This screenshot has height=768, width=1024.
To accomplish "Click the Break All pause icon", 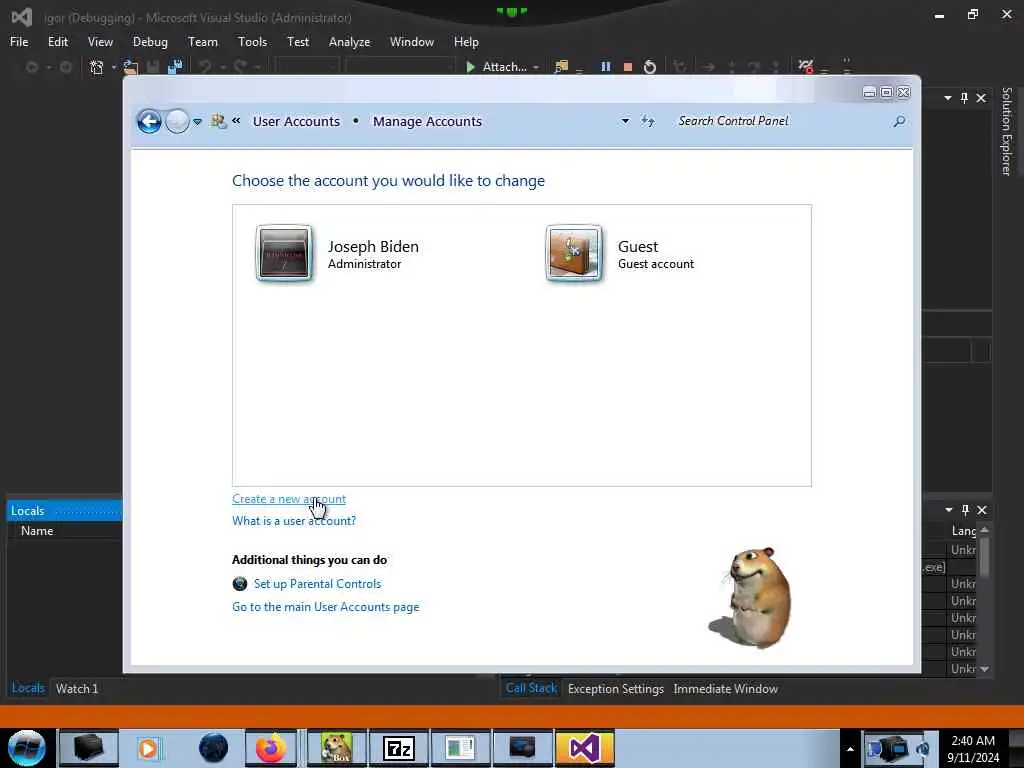I will [x=605, y=67].
